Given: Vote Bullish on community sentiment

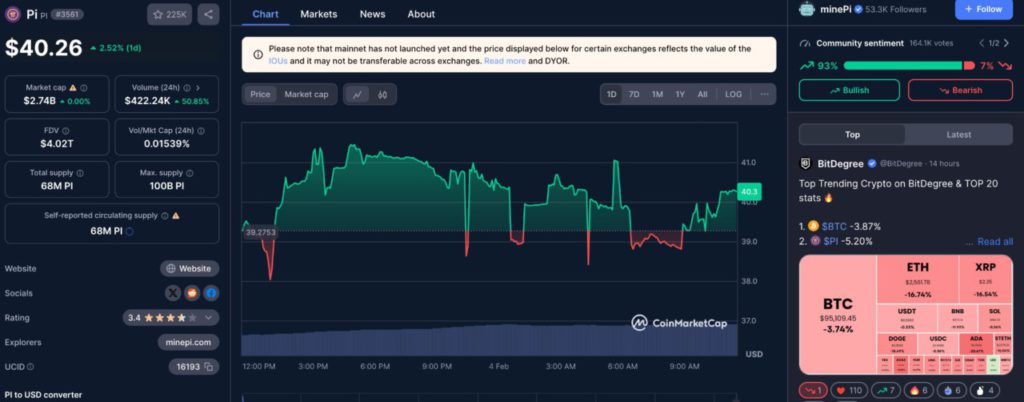Looking at the screenshot, I should [849, 90].
